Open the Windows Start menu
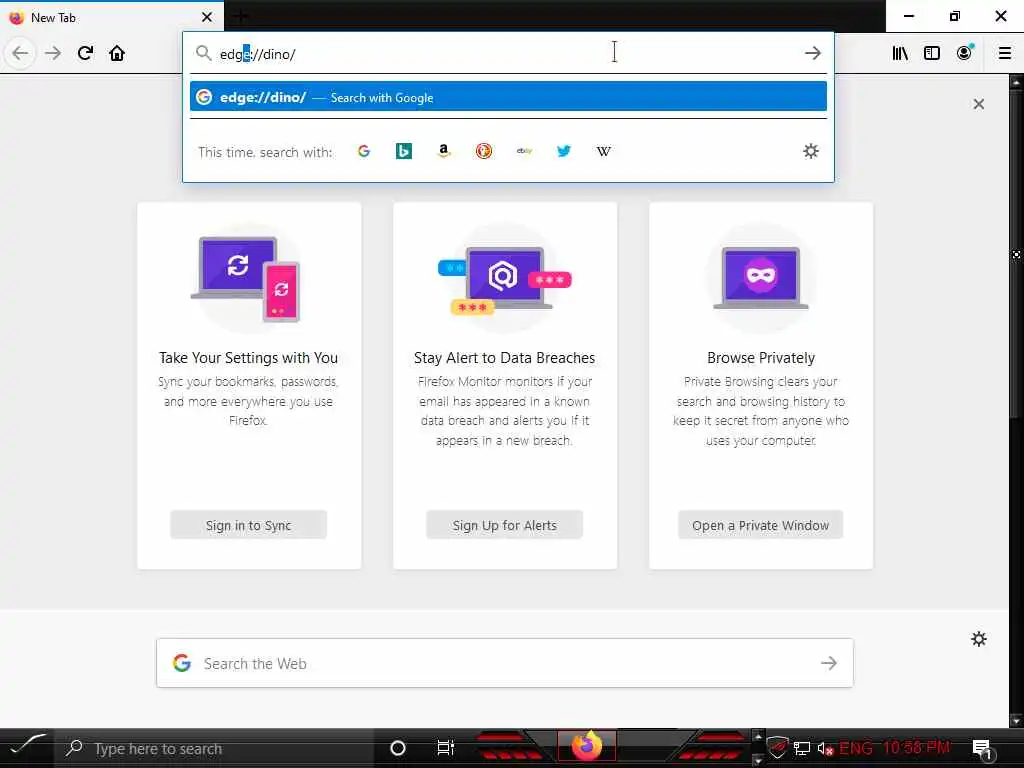The image size is (1024, 768). point(27,747)
